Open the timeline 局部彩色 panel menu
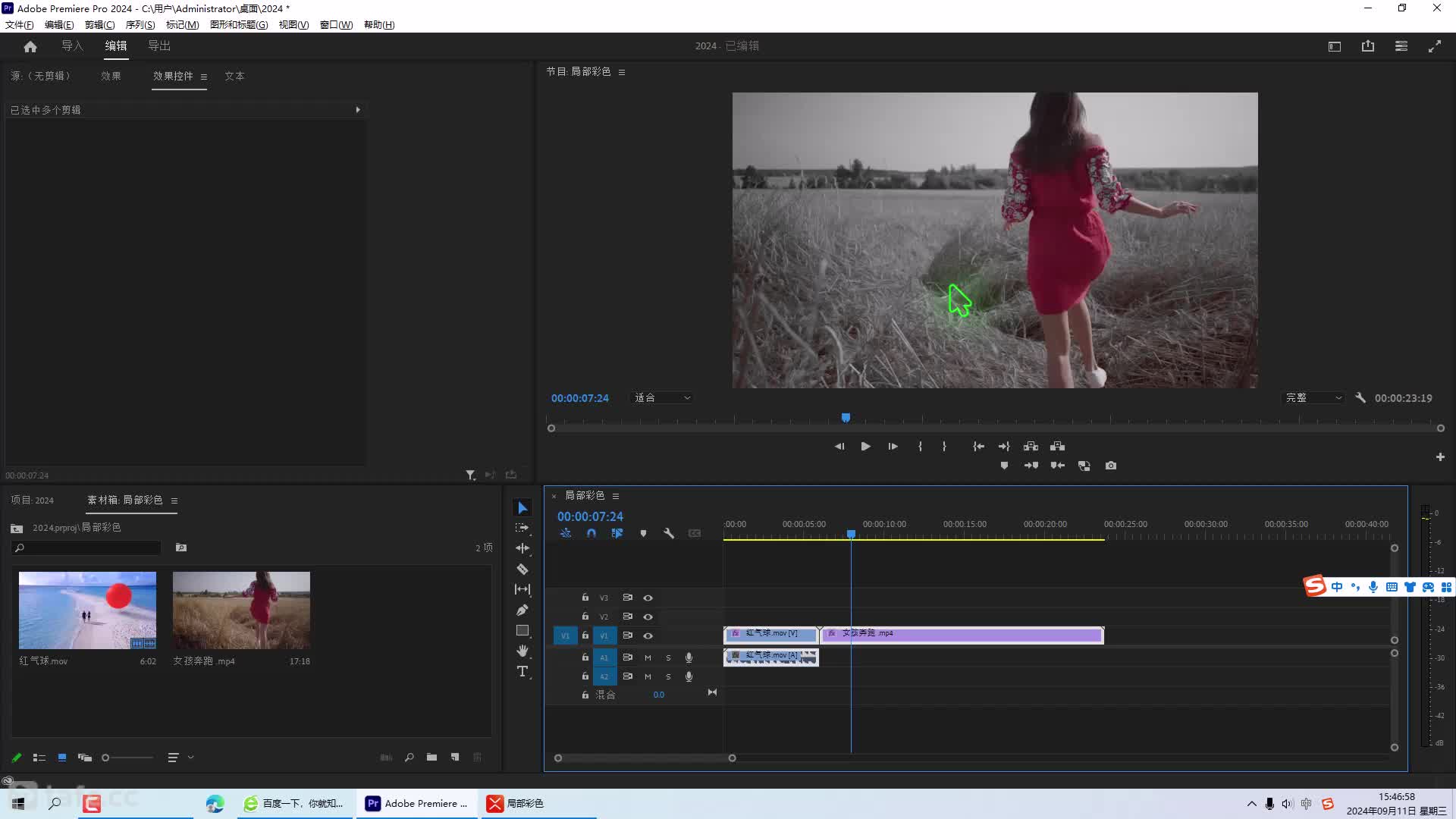1456x819 pixels. 616,496
